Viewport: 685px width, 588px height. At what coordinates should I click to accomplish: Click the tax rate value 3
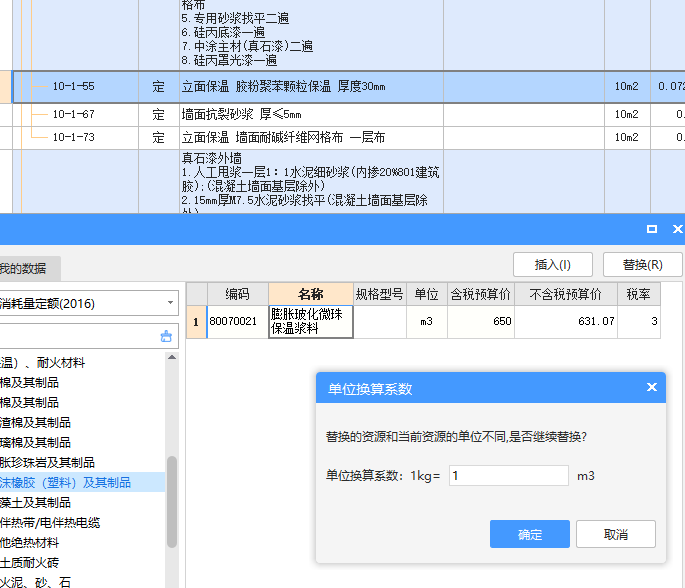point(639,322)
